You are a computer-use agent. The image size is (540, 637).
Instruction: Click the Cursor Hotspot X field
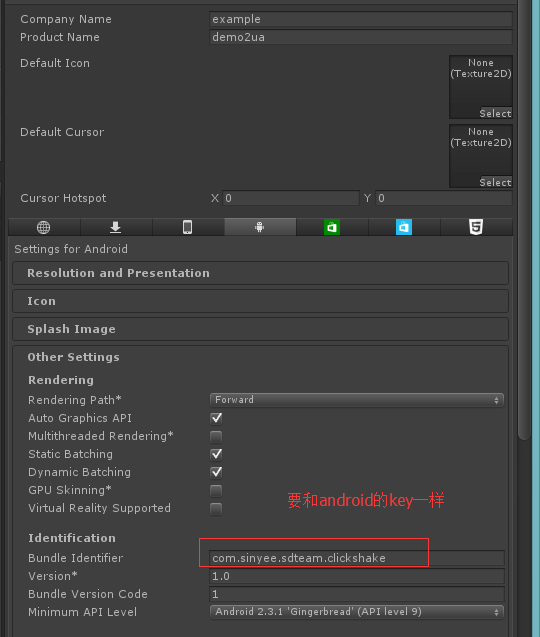pos(291,198)
